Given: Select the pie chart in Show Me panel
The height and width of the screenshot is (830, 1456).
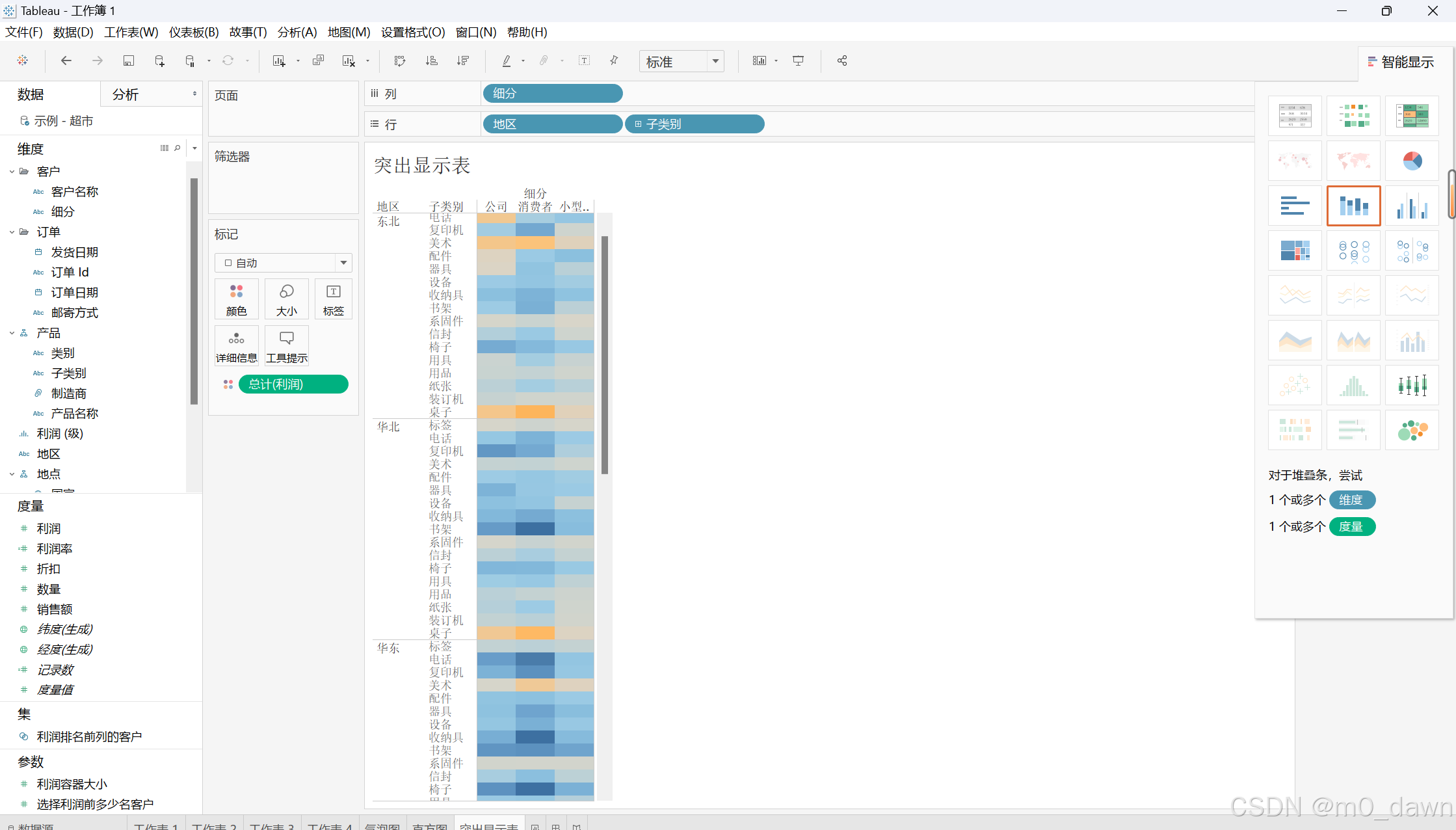Looking at the screenshot, I should [1412, 161].
